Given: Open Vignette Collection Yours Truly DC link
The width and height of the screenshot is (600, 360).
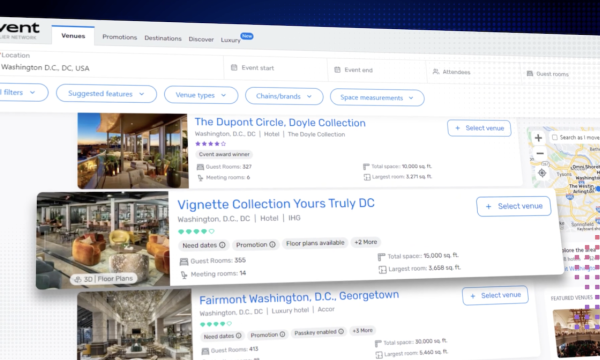Looking at the screenshot, I should click(276, 204).
